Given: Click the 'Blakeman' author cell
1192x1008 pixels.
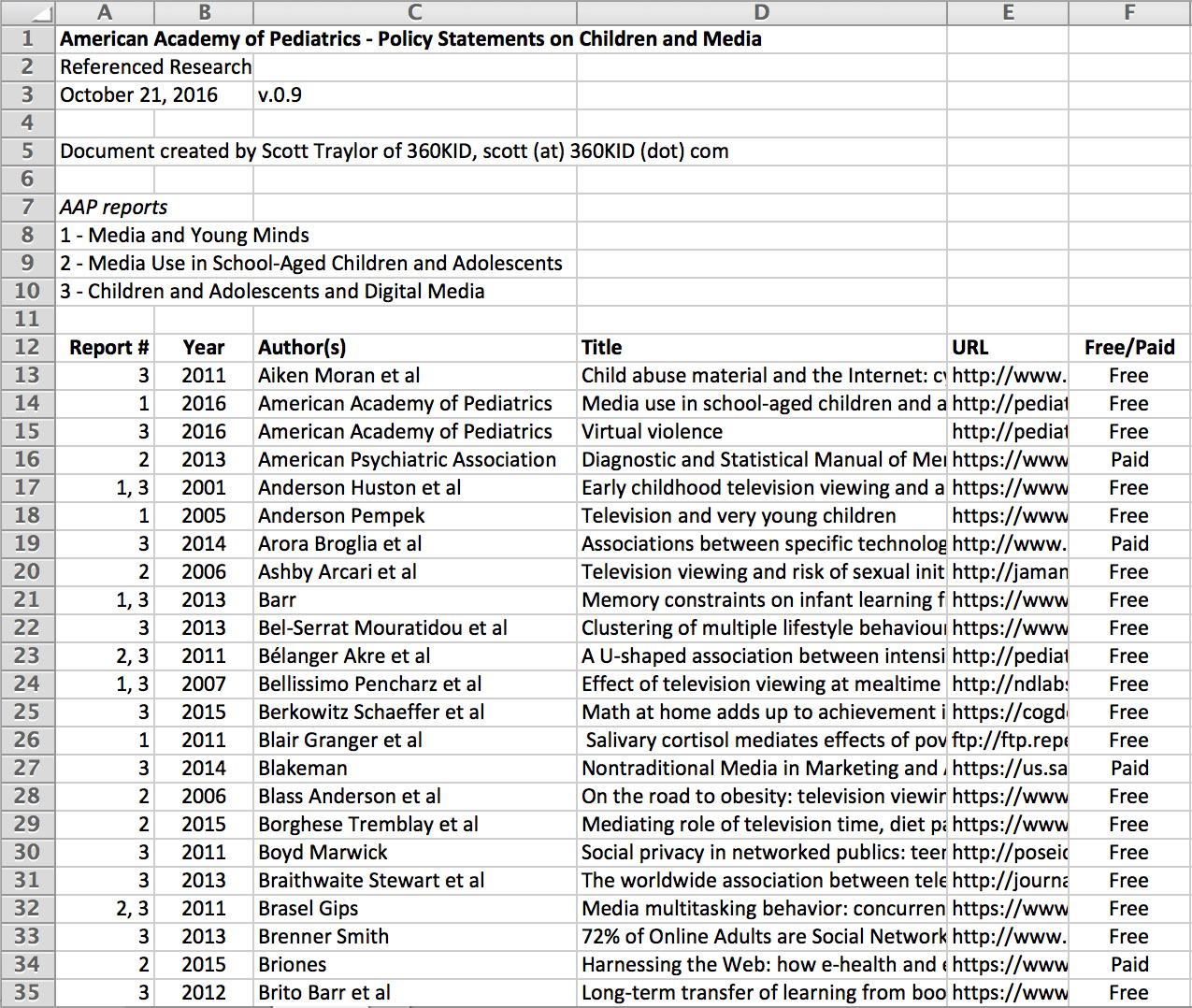Looking at the screenshot, I should (415, 768).
